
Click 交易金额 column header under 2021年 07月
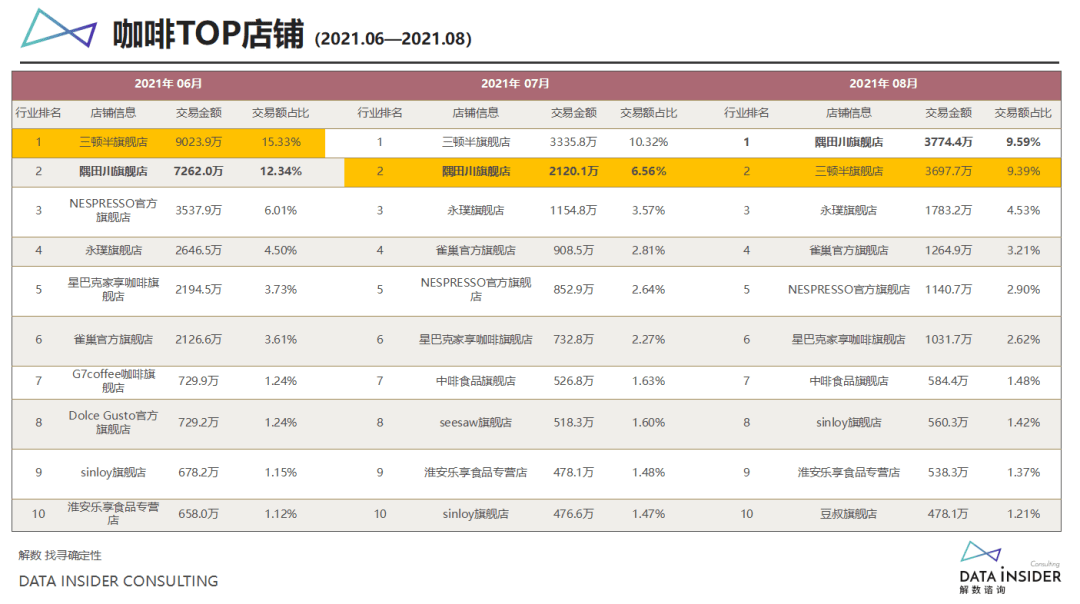coord(573,113)
